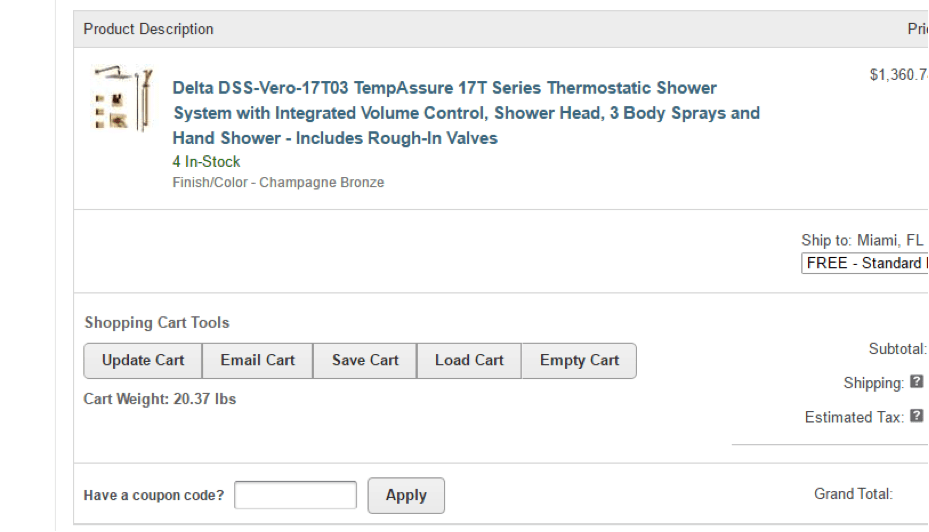Focus the coupon code input field
929x532 pixels.
coord(296,495)
